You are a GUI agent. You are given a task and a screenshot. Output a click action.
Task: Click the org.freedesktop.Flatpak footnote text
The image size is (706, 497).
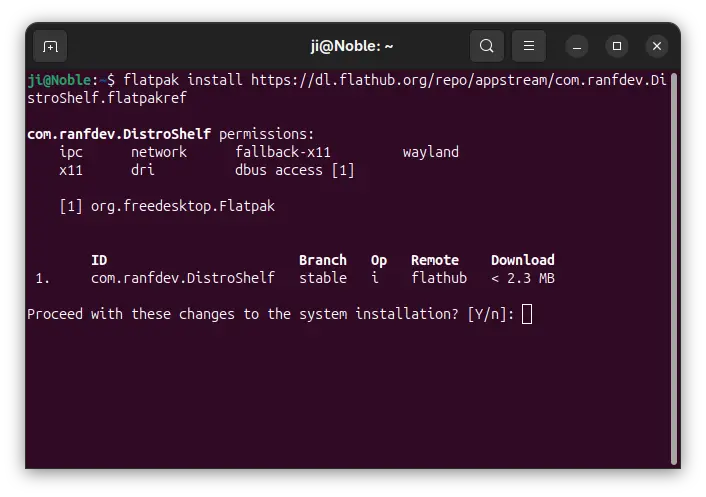(x=183, y=206)
